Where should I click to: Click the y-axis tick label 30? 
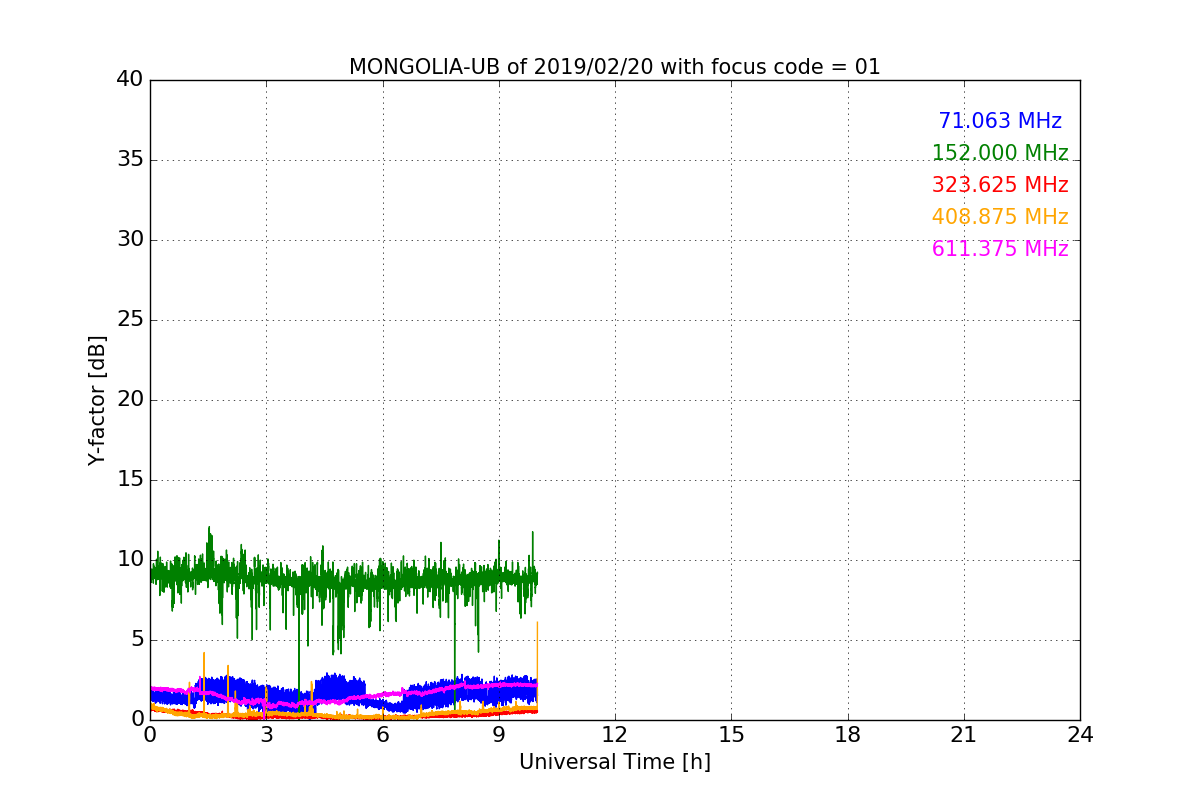[130, 239]
